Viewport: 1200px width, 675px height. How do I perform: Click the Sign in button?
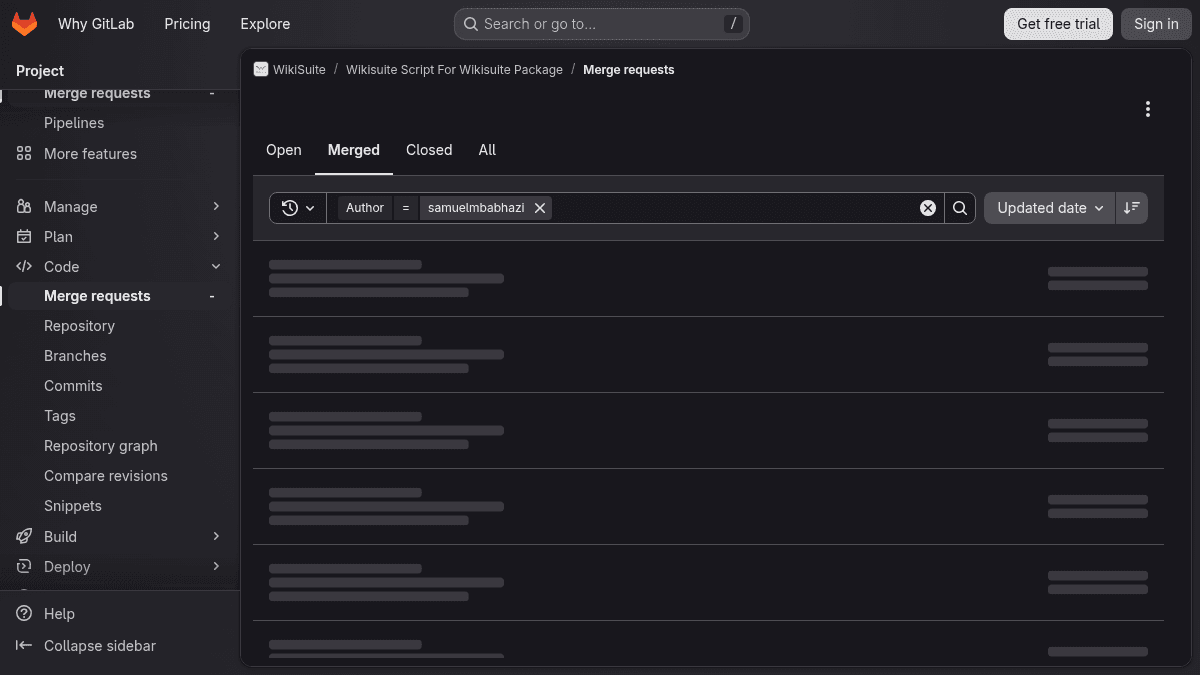pos(1156,24)
